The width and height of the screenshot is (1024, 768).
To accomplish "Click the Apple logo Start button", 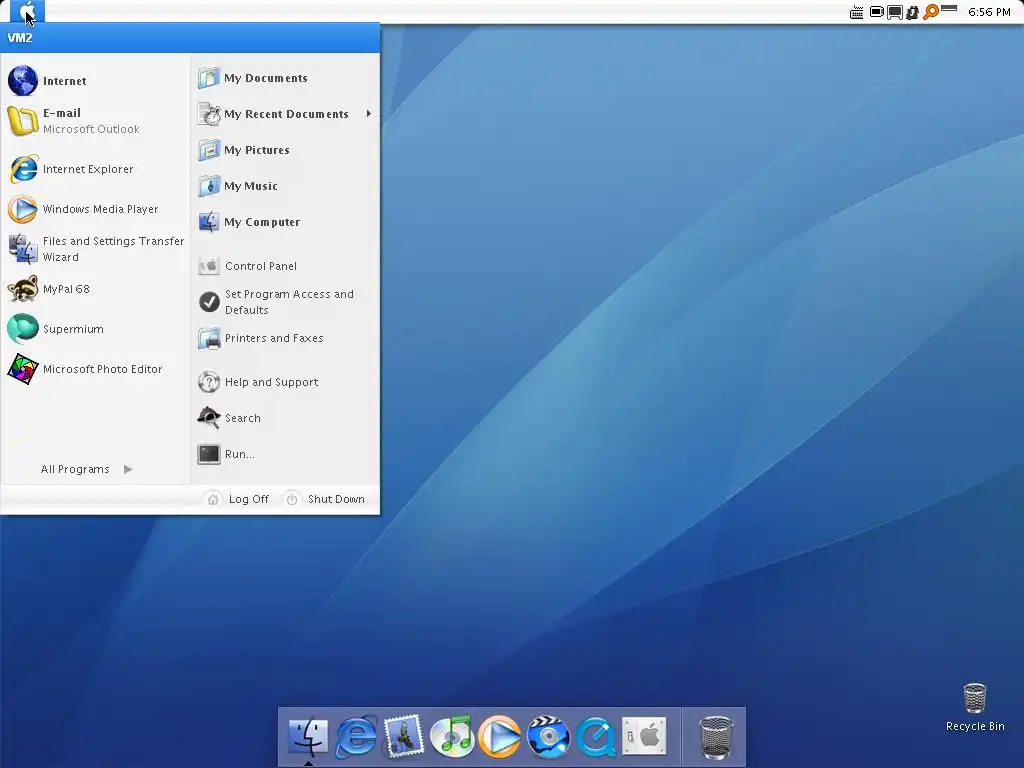I will (27, 11).
